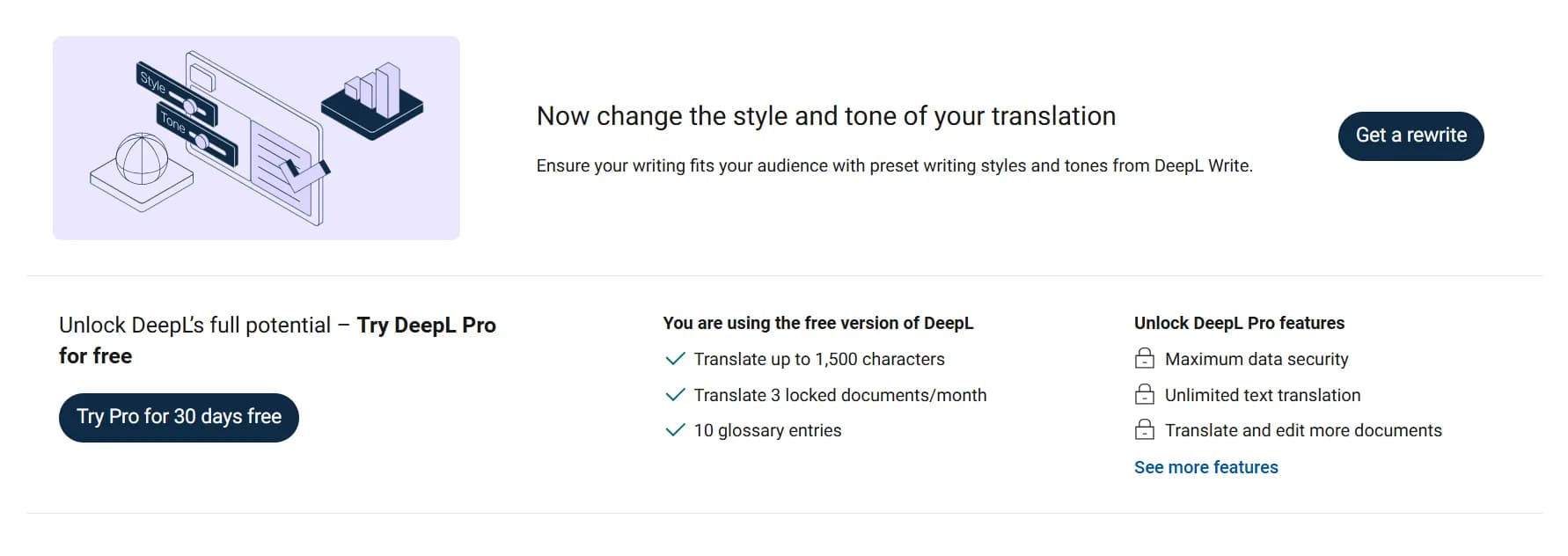Viewport: 1568px width, 556px height.
Task: Click checkmark beside 10 glossary entries
Action: [x=675, y=430]
